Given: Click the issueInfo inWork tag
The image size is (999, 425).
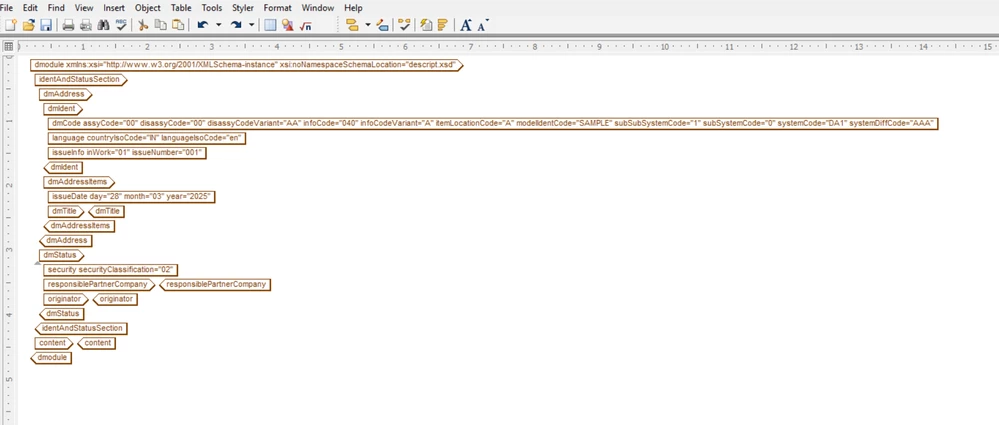Looking at the screenshot, I should click(x=127, y=153).
